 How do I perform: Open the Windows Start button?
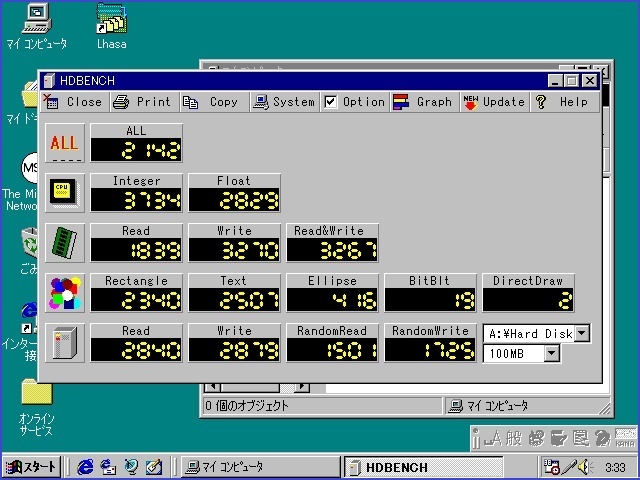[32, 467]
